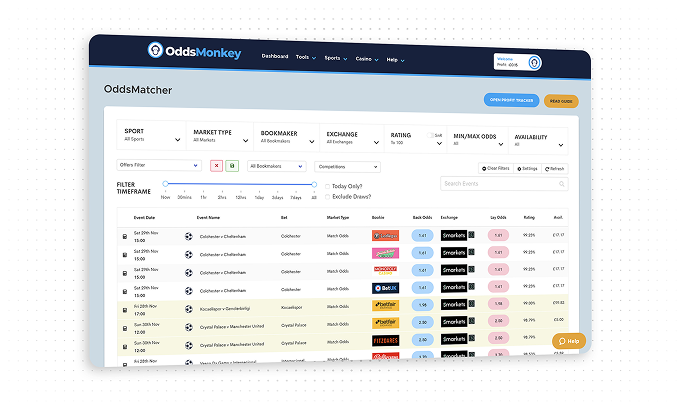681x402 pixels.
Task: Open calculator for first Colchester v Cheltenham row
Action: tap(125, 236)
